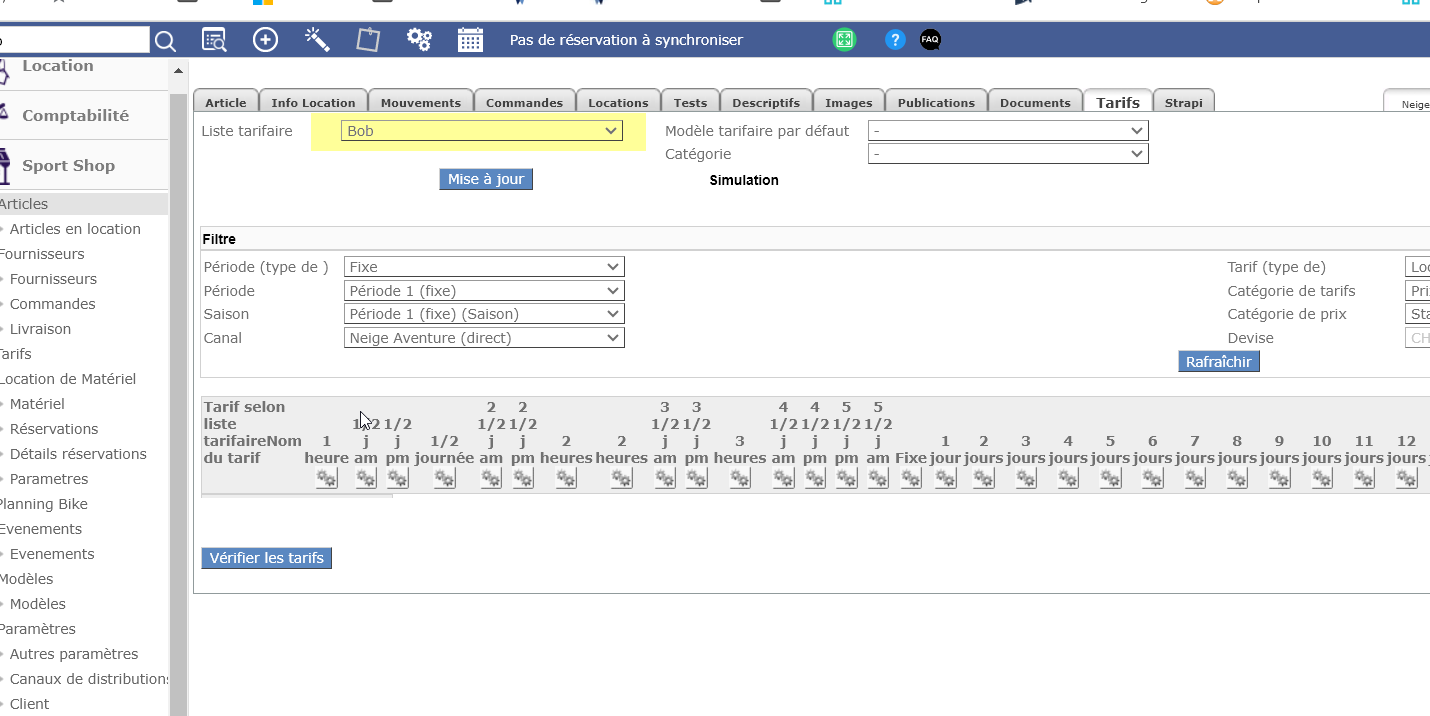The height and width of the screenshot is (716, 1430).
Task: Open the Canal dropdown
Action: (484, 338)
